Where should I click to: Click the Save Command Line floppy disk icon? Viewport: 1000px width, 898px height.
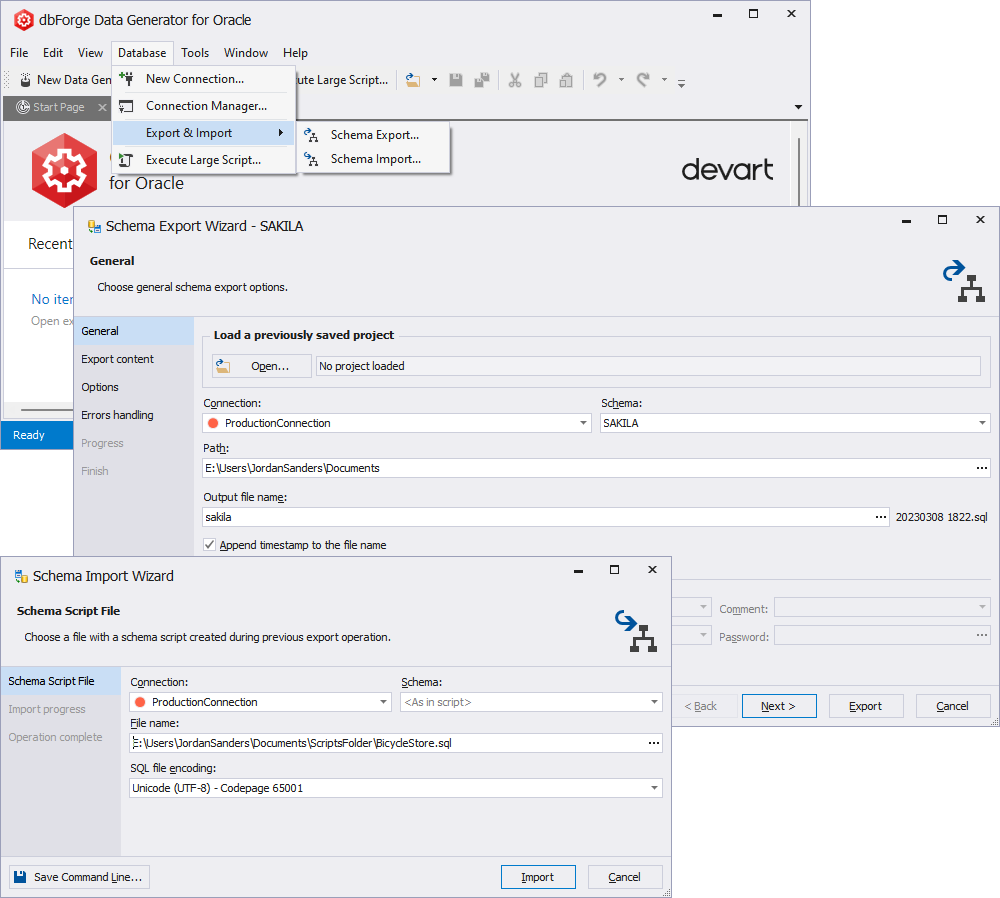[20, 877]
